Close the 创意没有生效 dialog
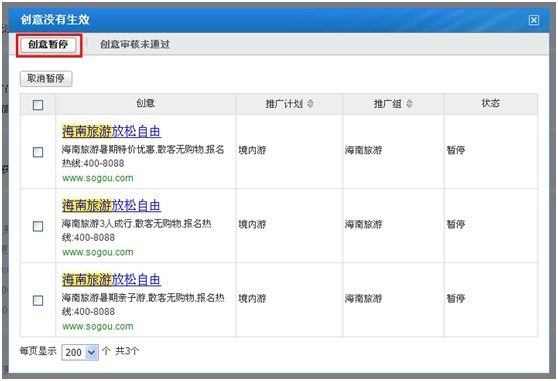 (x=533, y=20)
